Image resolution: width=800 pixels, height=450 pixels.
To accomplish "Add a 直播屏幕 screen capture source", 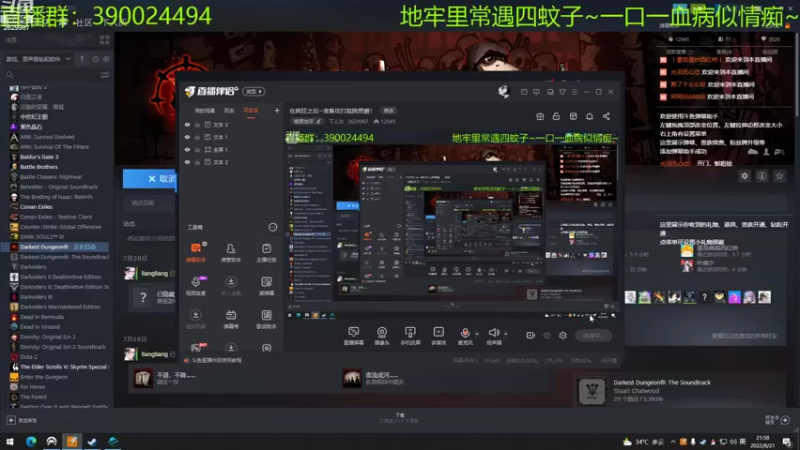I will (354, 336).
